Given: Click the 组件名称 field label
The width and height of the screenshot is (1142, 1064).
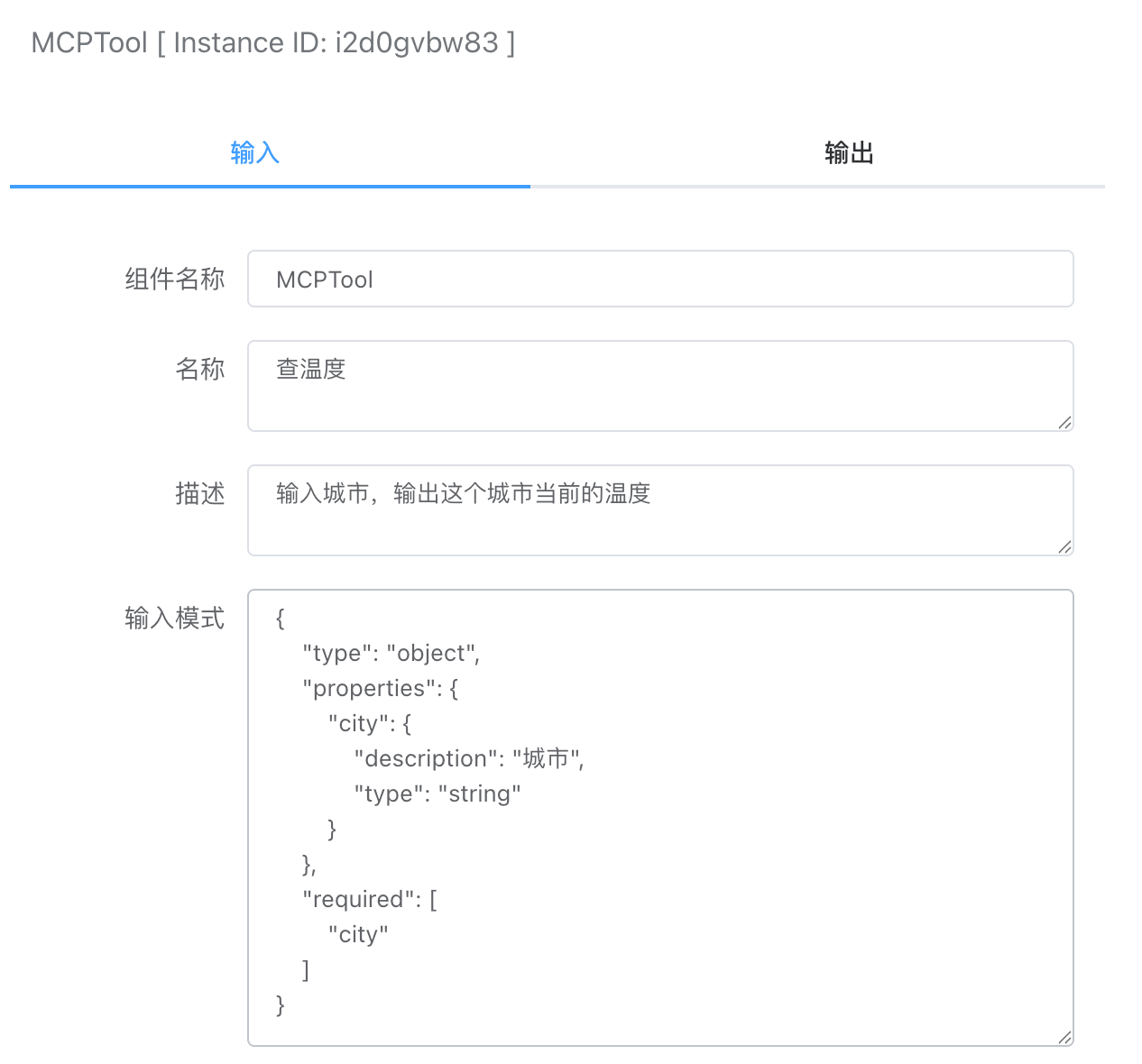Looking at the screenshot, I should pos(175,279).
